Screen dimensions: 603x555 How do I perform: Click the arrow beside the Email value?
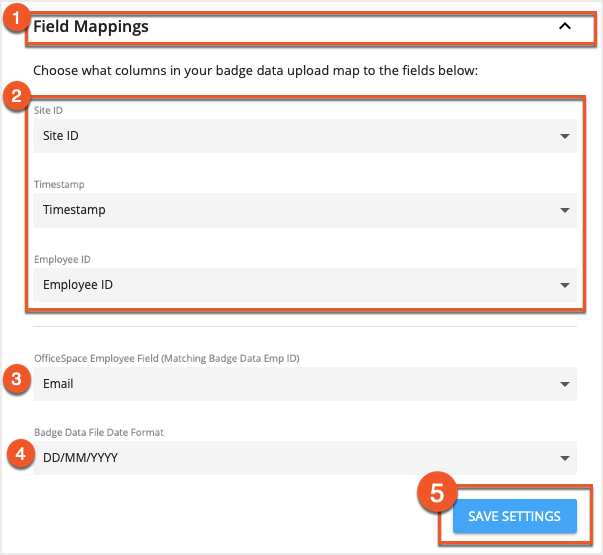coord(565,383)
